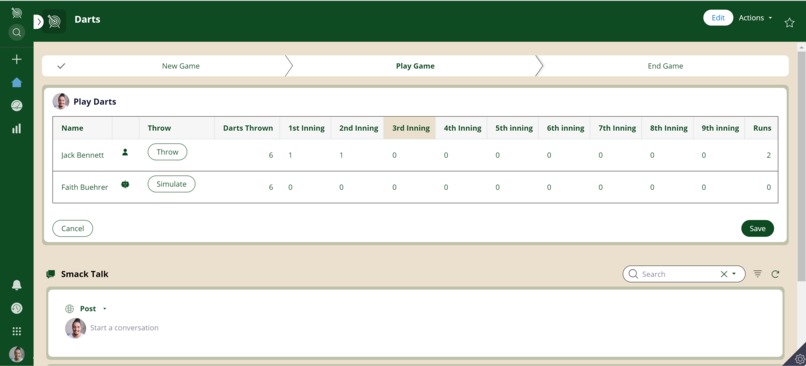Click the Edit button in header

pos(718,18)
